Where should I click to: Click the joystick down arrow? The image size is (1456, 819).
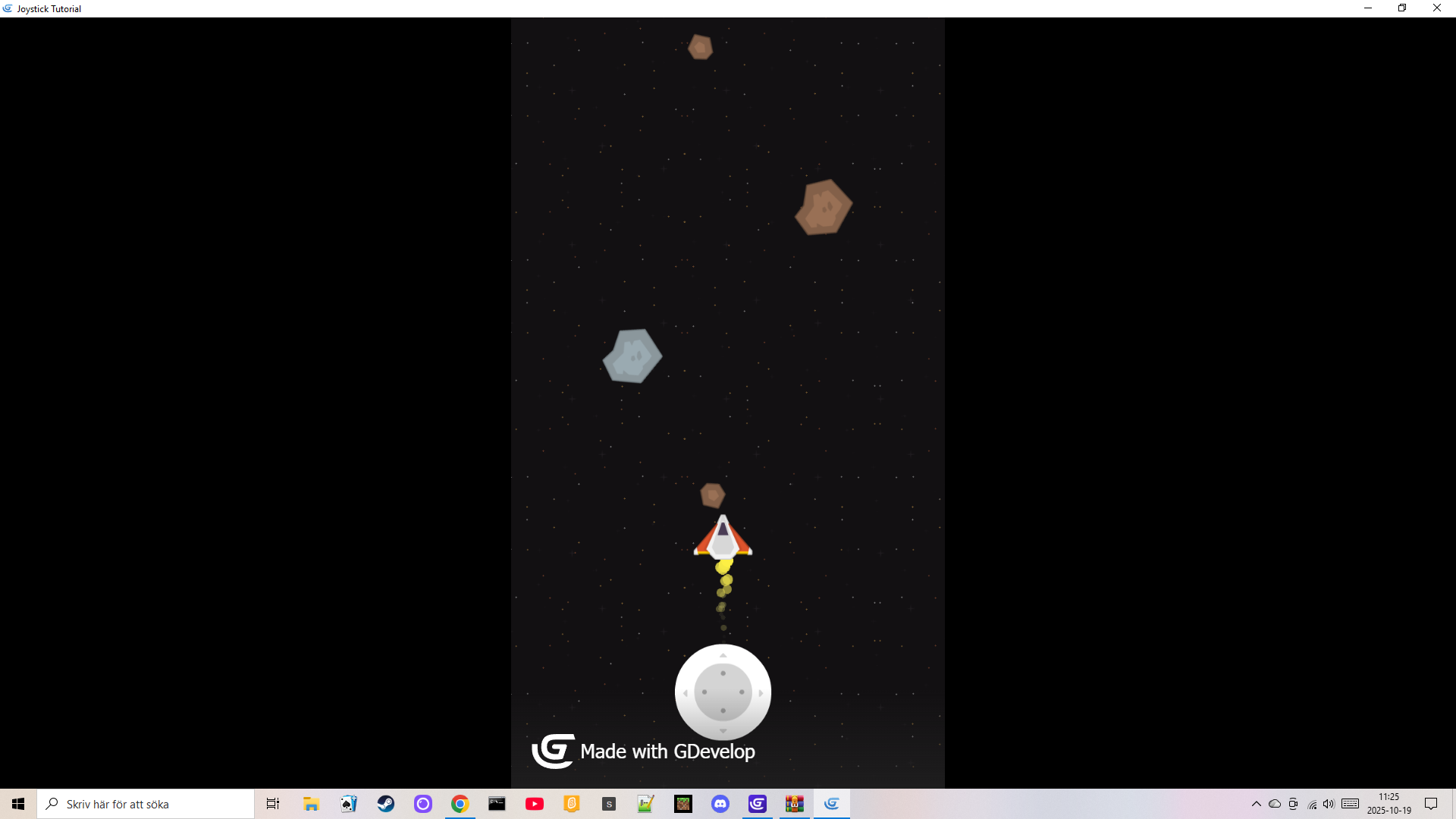pyautogui.click(x=723, y=730)
